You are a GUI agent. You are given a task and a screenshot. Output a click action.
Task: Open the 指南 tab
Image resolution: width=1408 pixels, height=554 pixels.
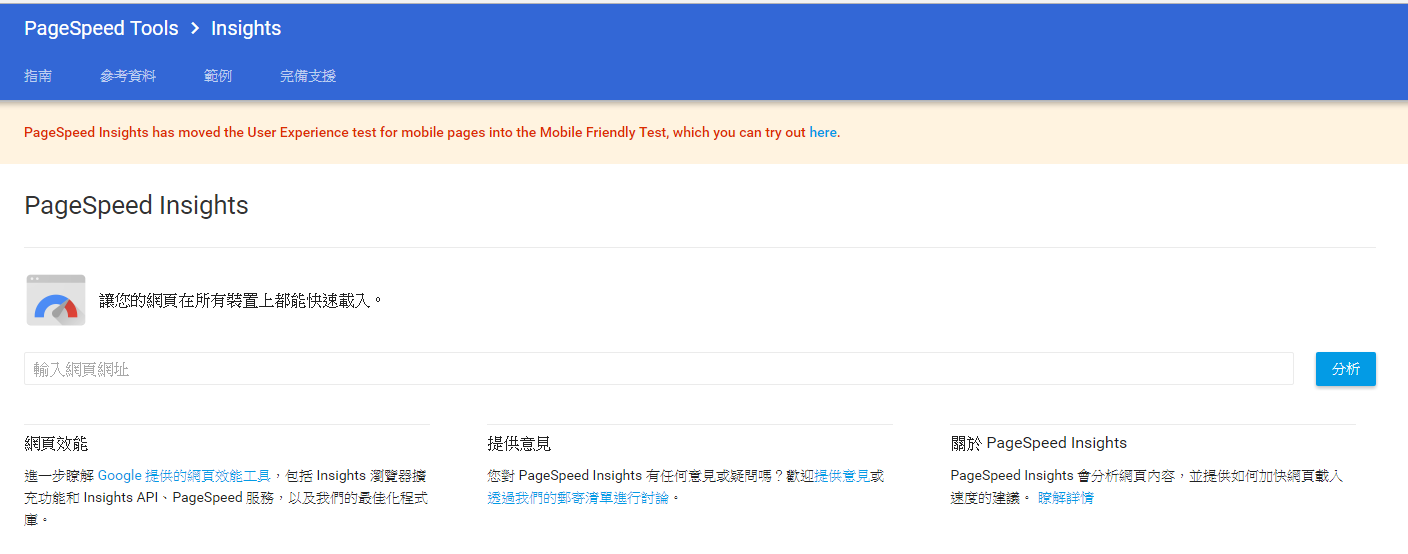point(38,76)
